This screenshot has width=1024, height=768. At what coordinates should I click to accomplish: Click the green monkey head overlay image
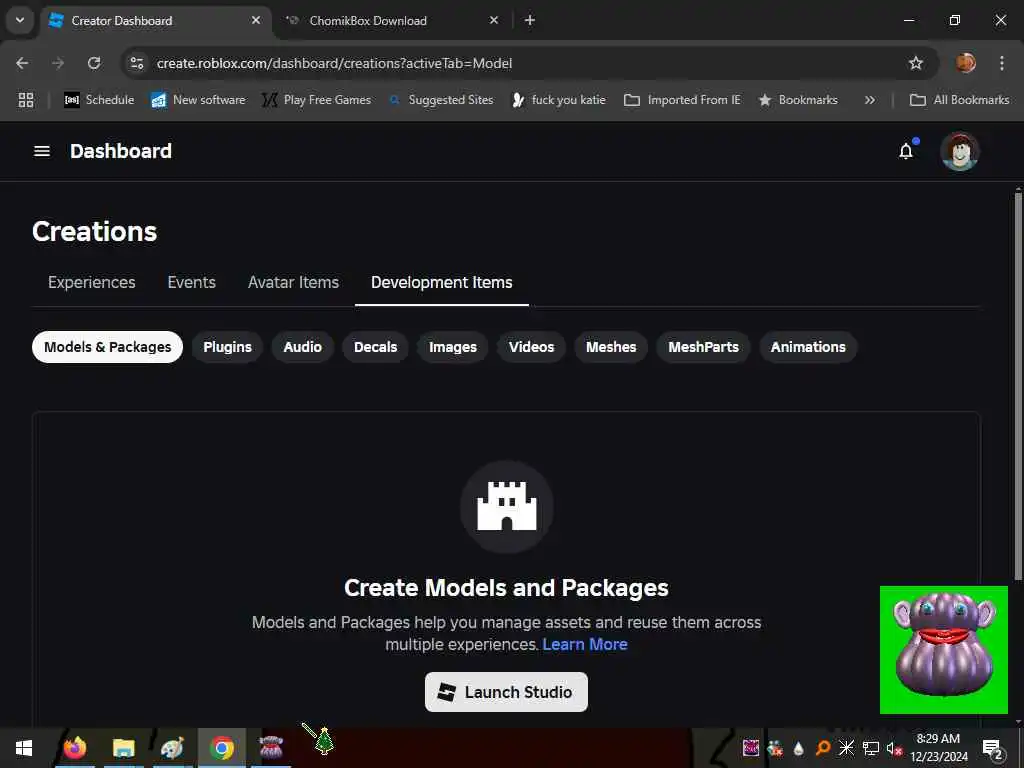[x=944, y=650]
